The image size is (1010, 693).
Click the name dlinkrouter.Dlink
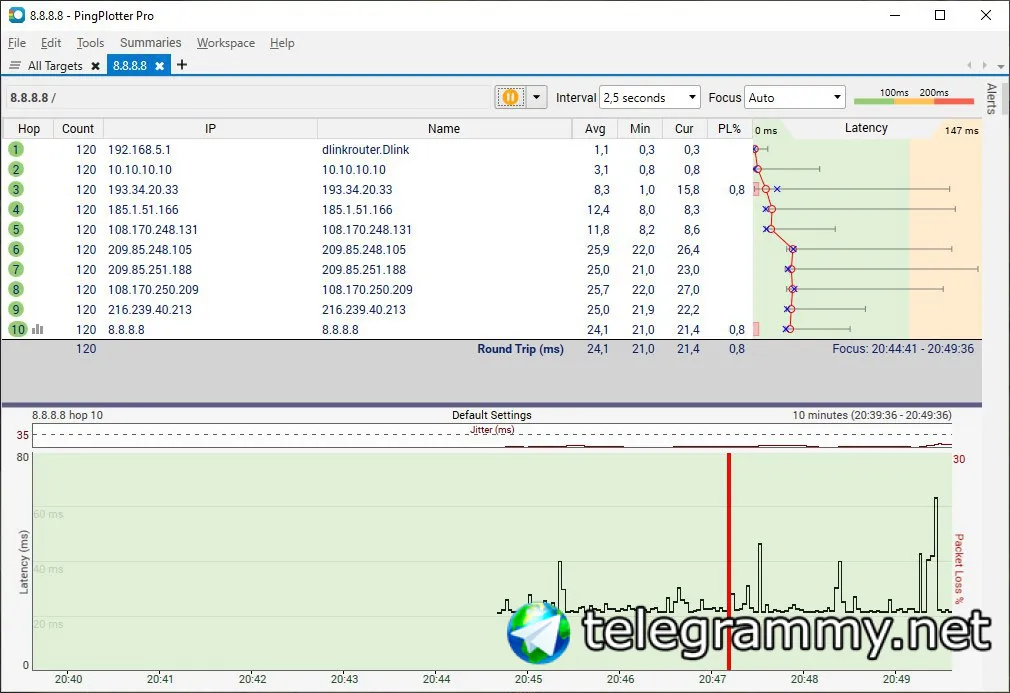(x=365, y=149)
